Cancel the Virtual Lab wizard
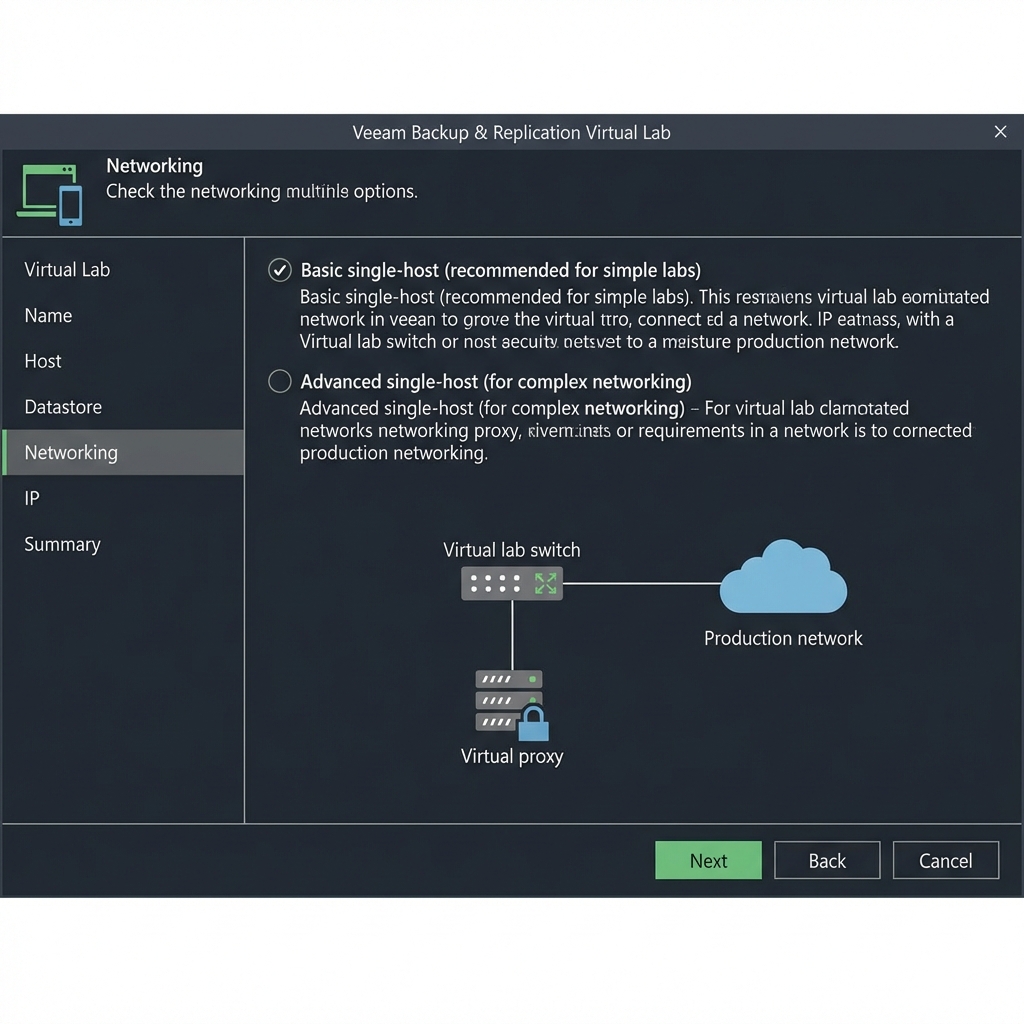The height and width of the screenshot is (1024, 1024). (x=945, y=860)
